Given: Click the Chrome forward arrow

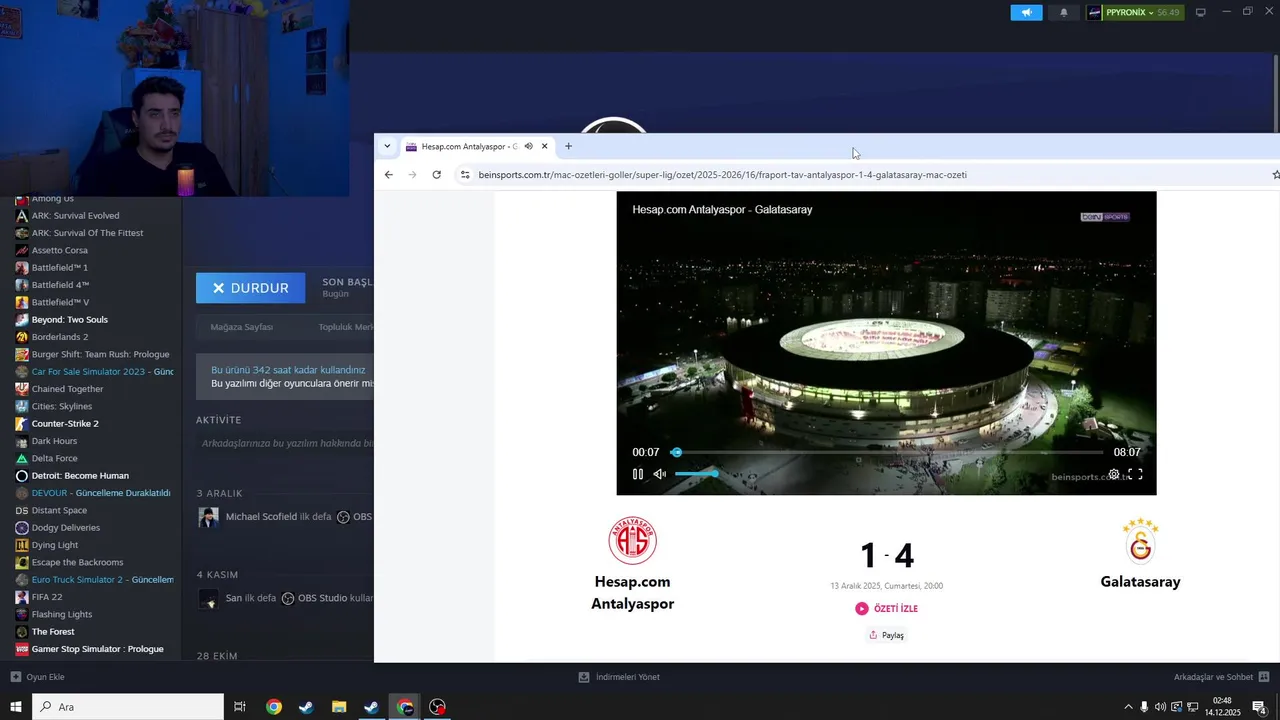Looking at the screenshot, I should point(412,174).
